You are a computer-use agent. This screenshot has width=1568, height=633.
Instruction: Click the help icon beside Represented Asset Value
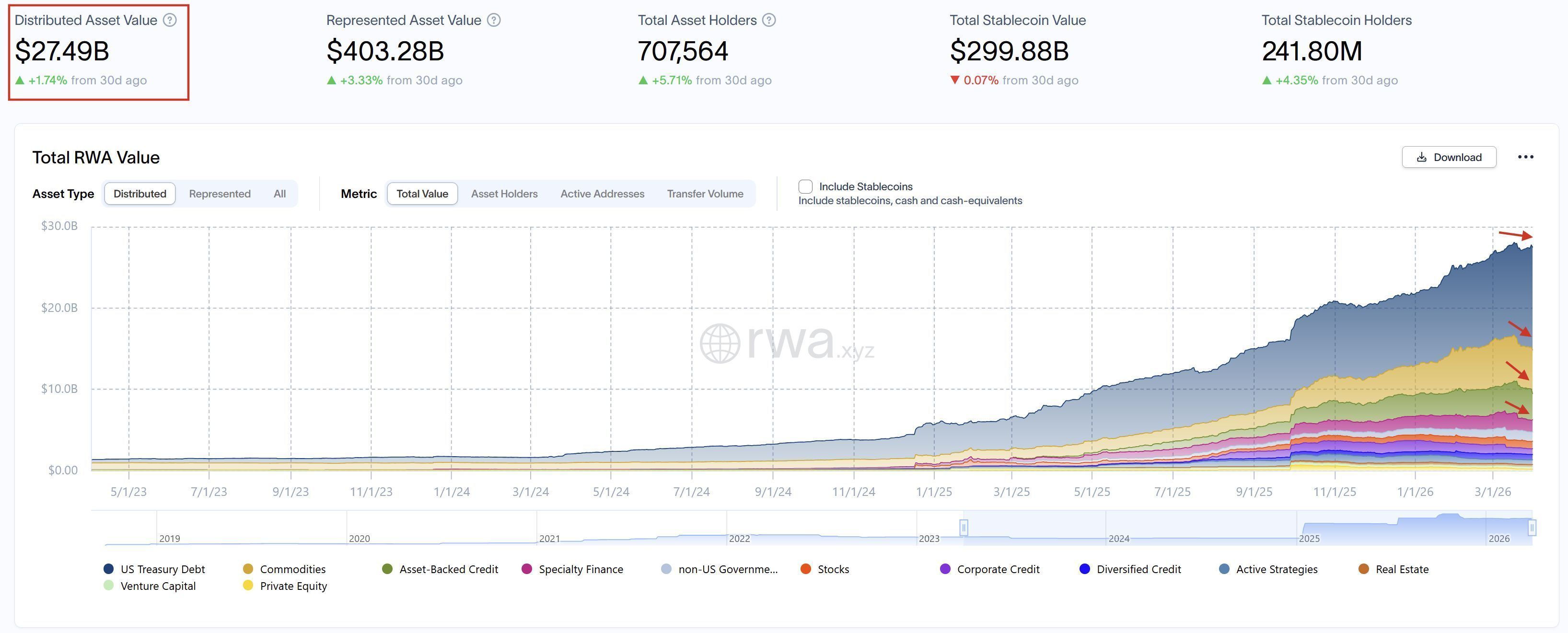click(494, 20)
